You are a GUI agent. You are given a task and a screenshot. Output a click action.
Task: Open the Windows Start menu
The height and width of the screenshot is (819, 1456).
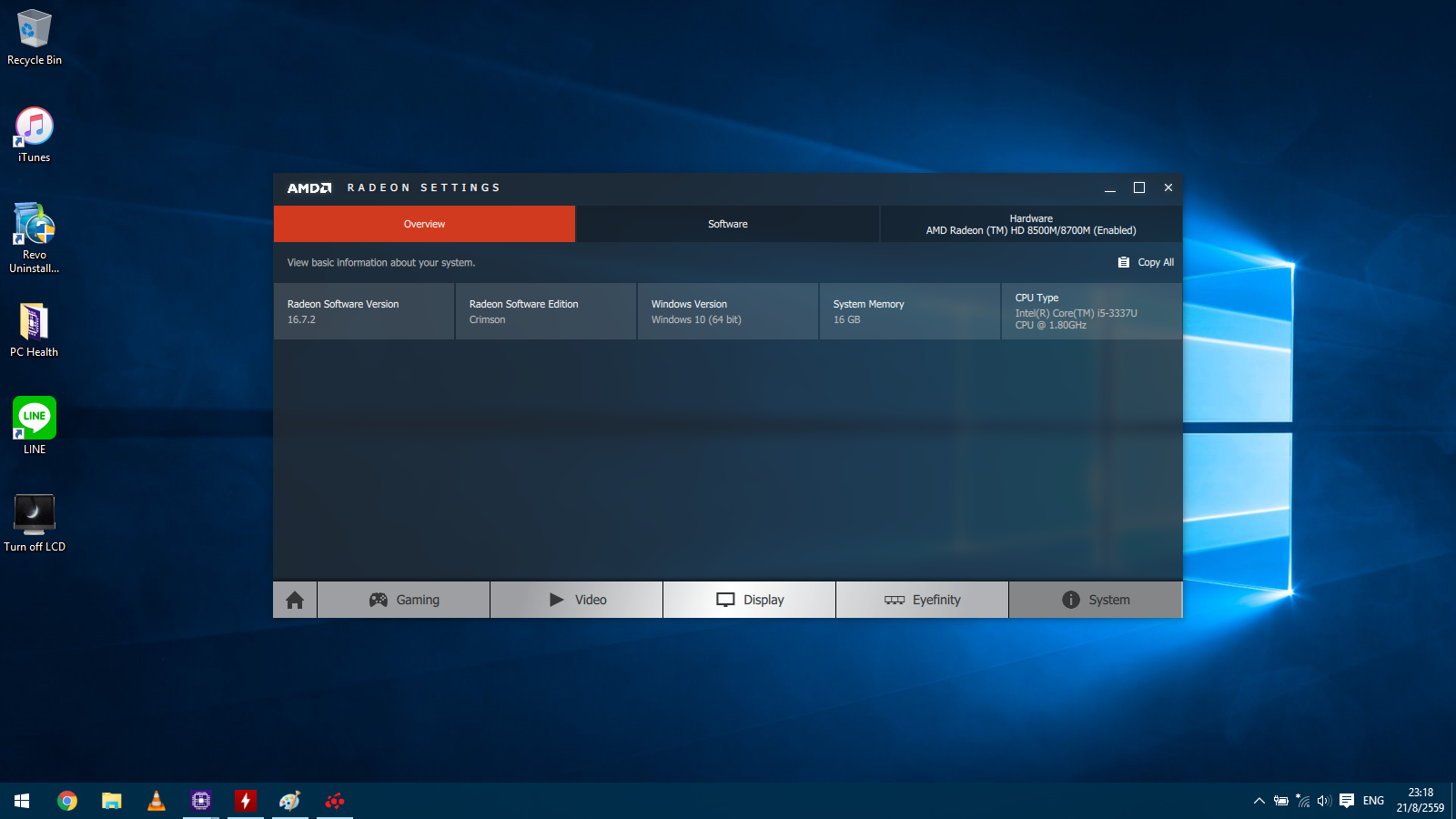coord(22,801)
